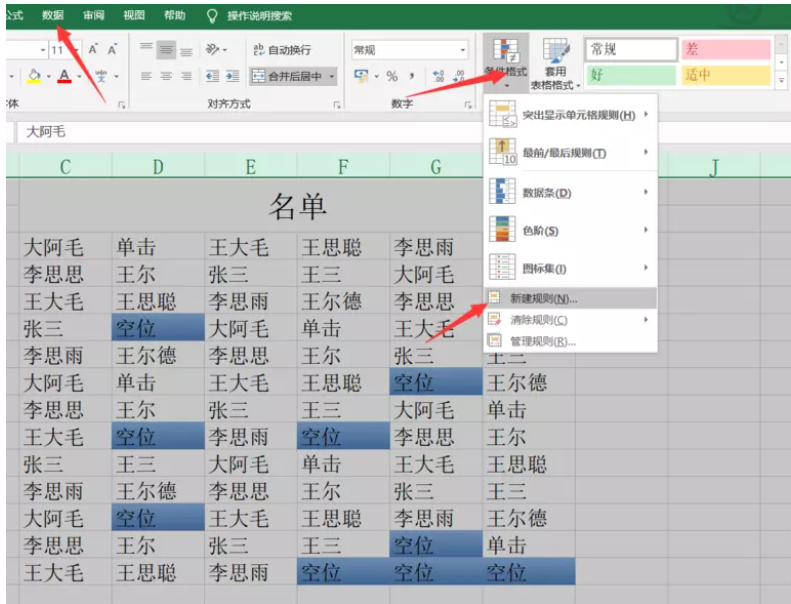
Task: Align text left icon
Action: [146, 76]
